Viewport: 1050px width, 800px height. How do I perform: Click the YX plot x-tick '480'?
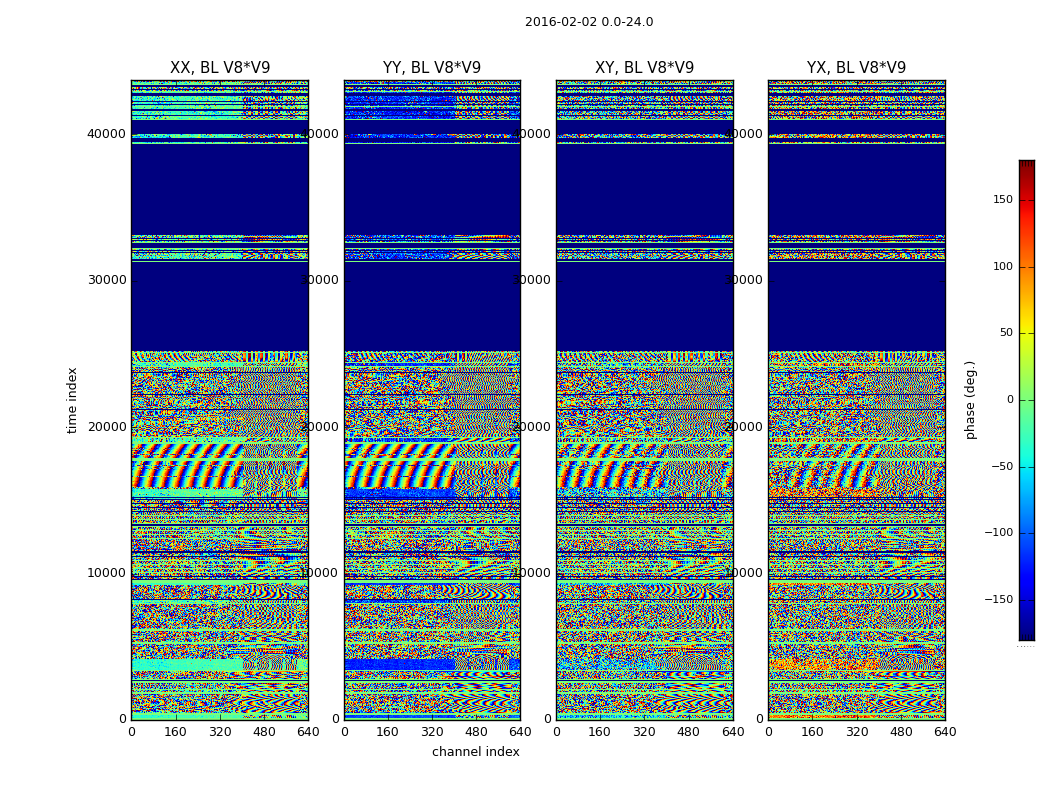tap(901, 732)
